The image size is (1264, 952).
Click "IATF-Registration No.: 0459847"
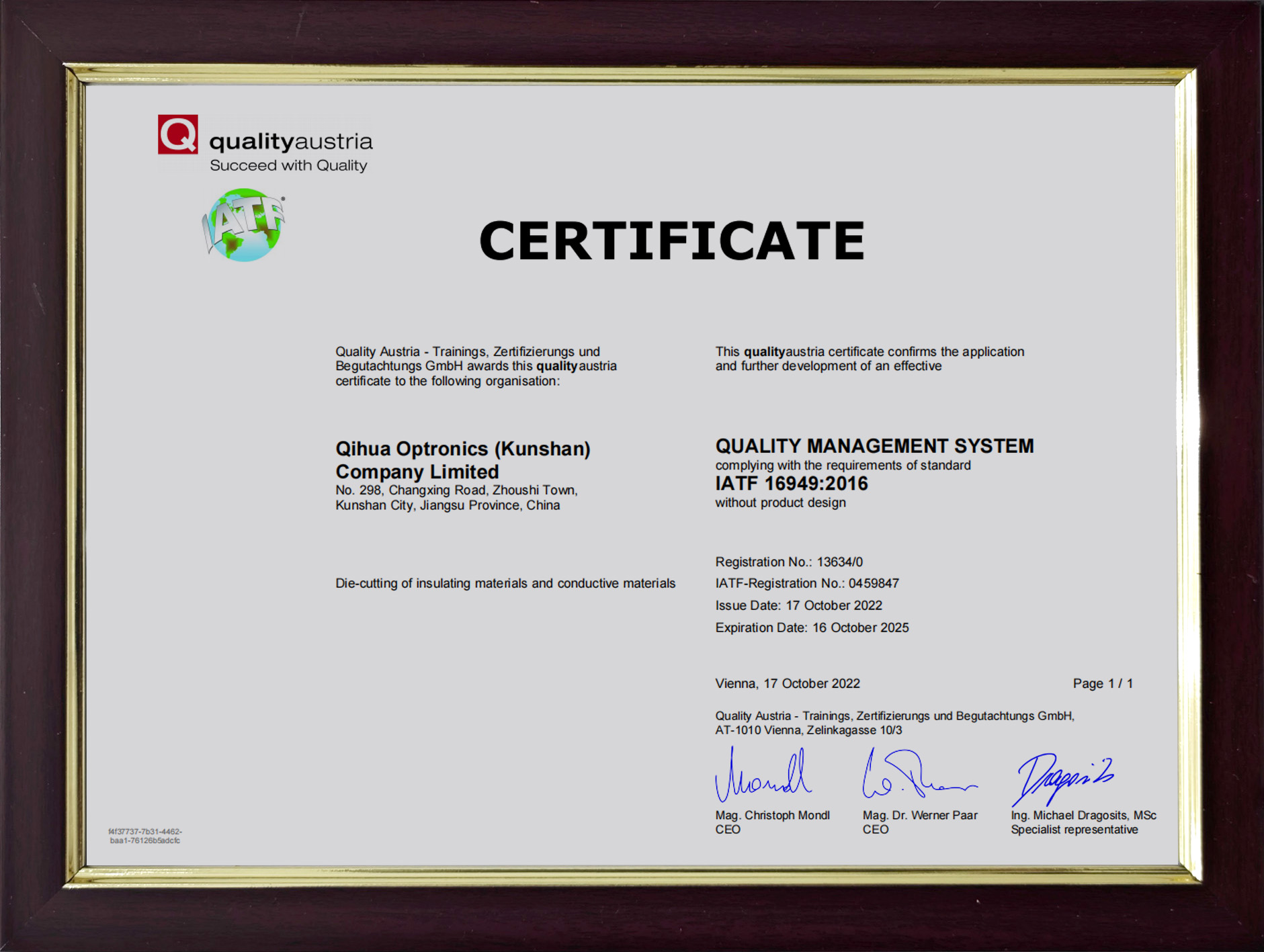coord(807,583)
